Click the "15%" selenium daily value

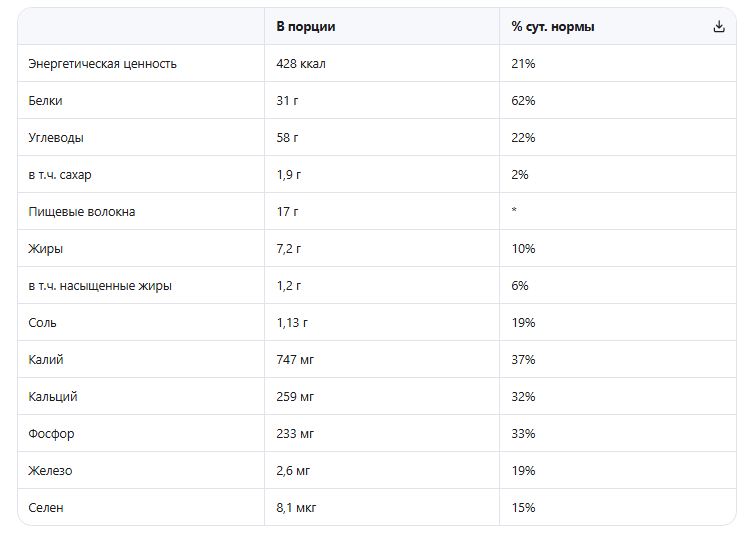[523, 508]
